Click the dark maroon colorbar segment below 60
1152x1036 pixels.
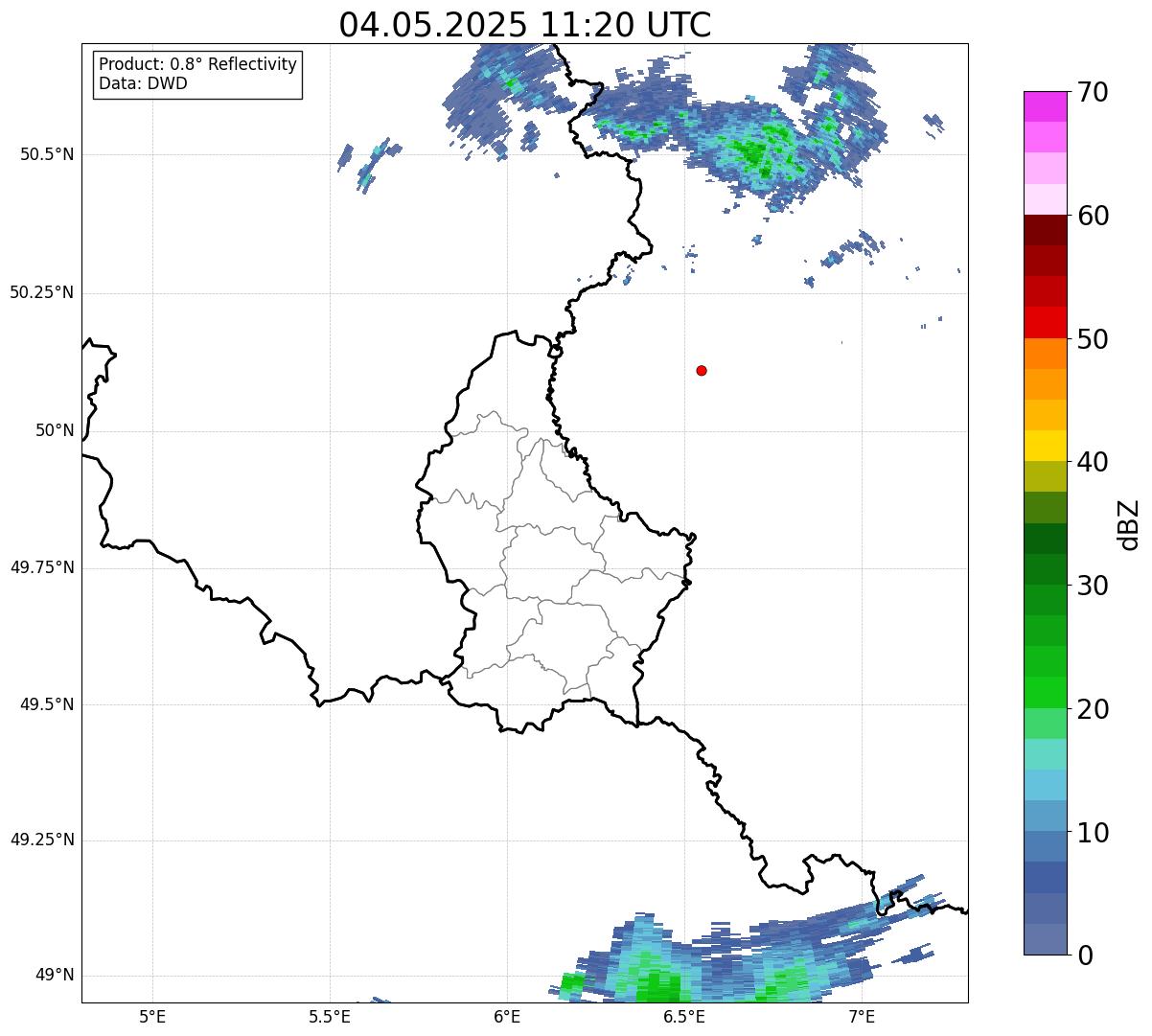coord(1045,230)
